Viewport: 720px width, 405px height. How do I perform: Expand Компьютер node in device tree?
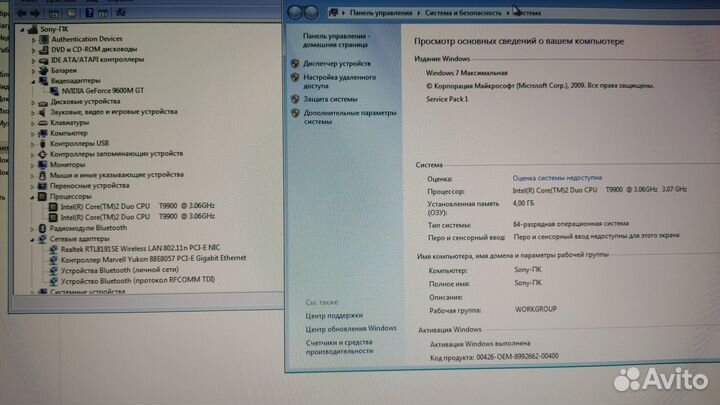33,134
